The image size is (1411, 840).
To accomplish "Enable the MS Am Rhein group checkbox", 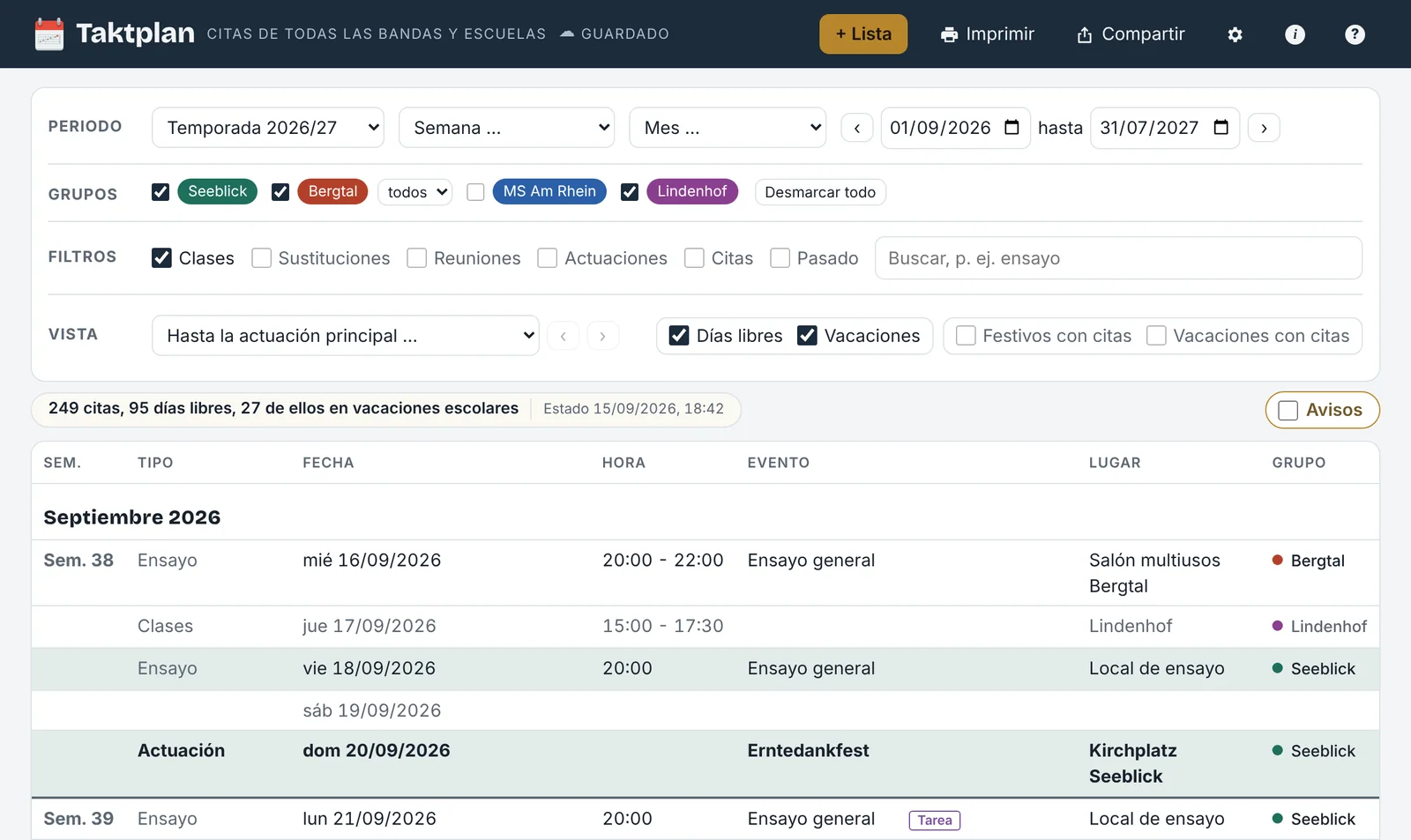I will click(475, 192).
